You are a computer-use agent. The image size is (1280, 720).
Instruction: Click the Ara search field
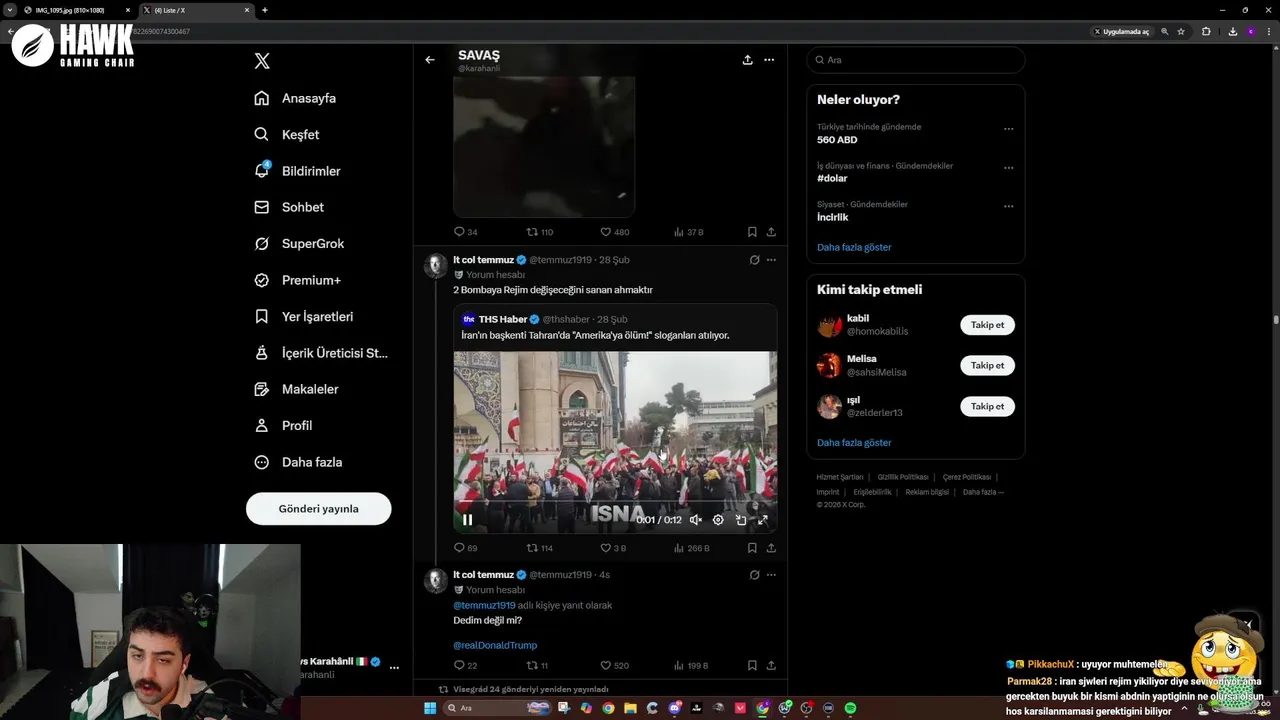tap(916, 60)
